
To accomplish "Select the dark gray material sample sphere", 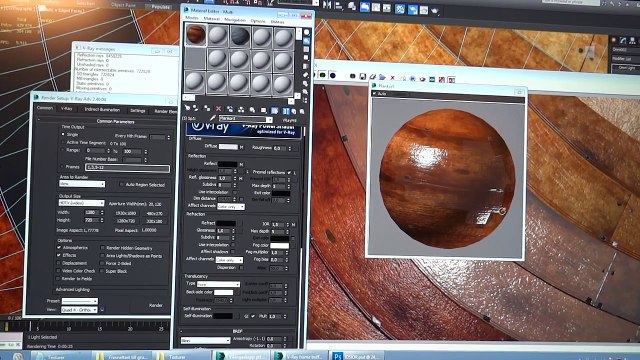I will click(x=240, y=36).
